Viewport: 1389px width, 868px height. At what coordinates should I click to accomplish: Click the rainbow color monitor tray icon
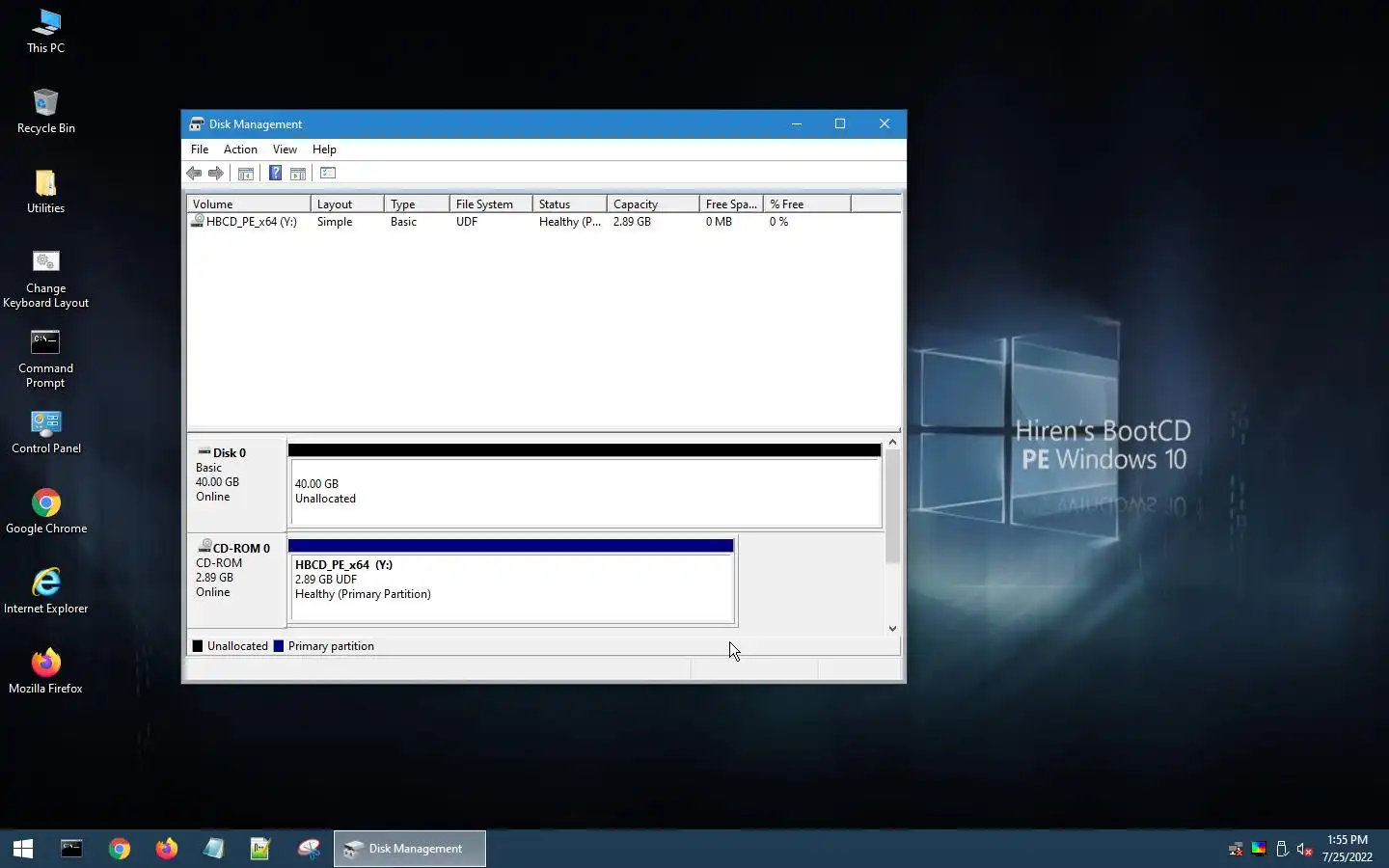pyautogui.click(x=1259, y=849)
